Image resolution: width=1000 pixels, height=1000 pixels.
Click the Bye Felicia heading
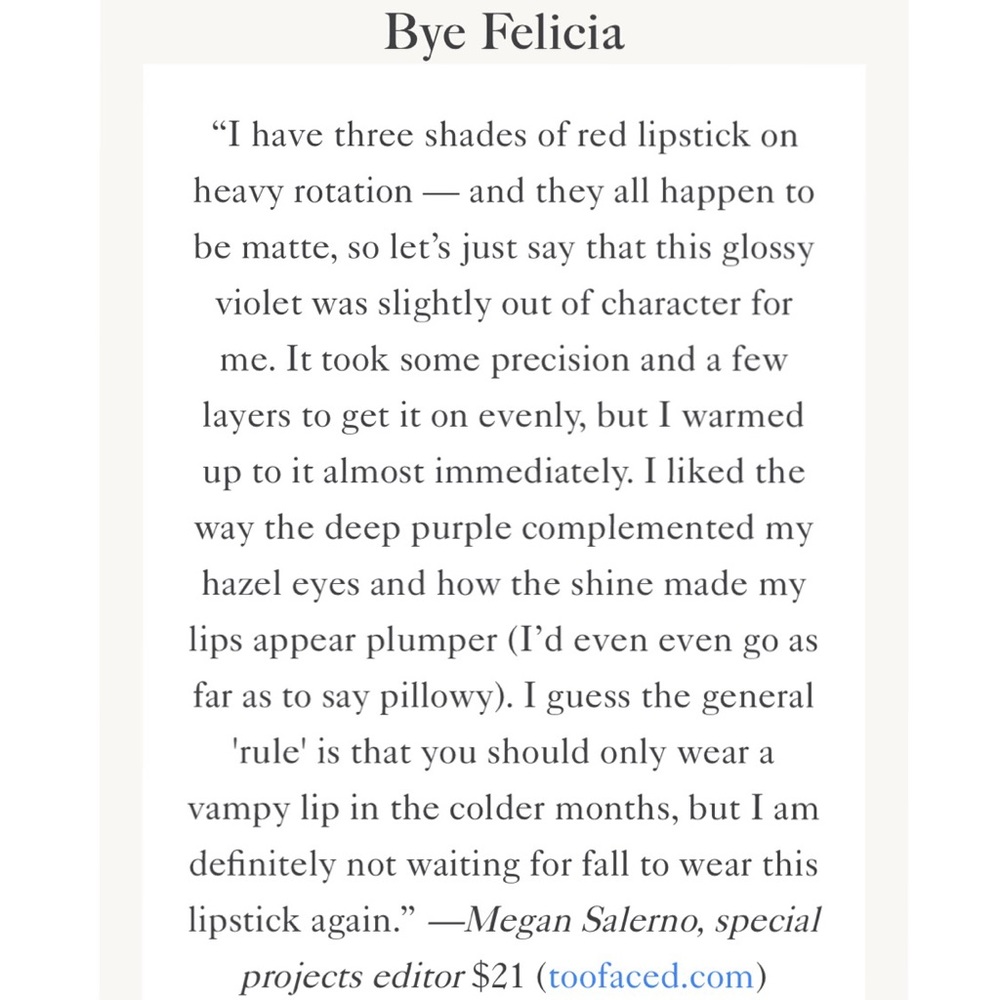tap(504, 33)
